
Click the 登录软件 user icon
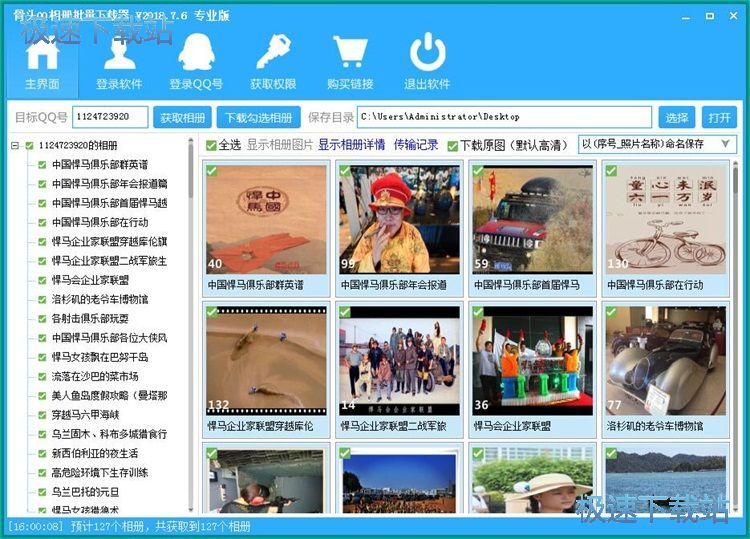click(x=119, y=62)
